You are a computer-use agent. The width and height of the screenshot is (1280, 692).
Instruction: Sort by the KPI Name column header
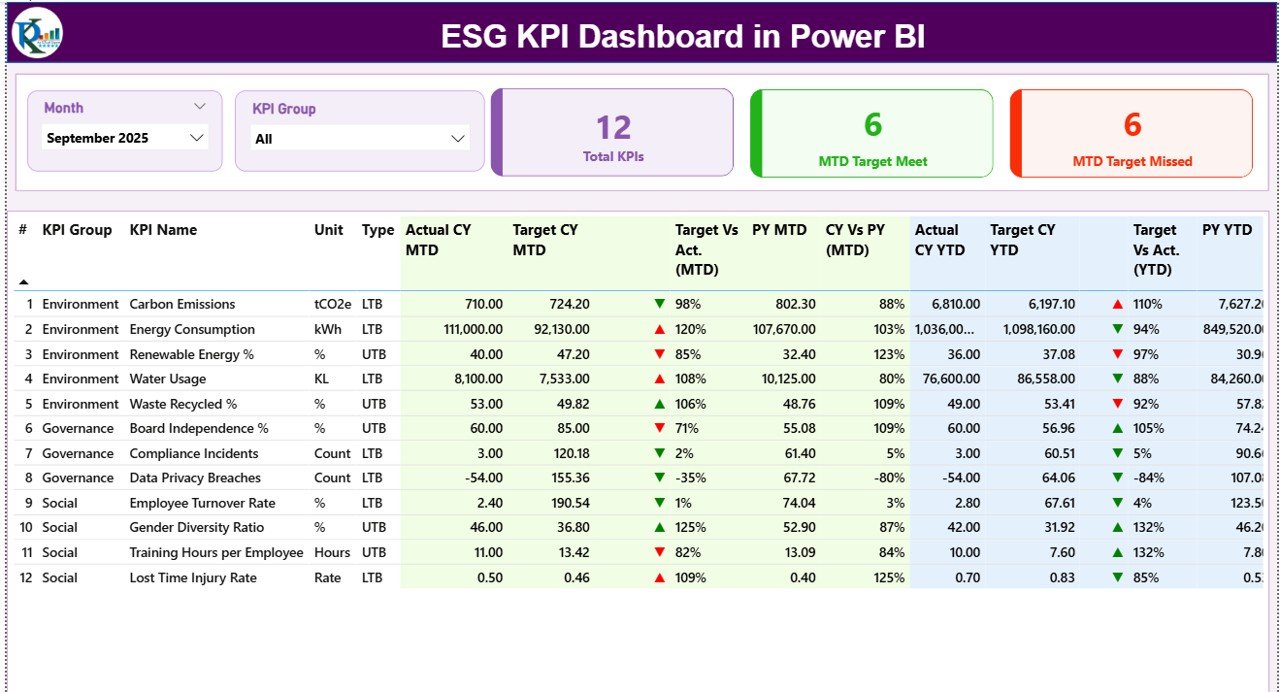(162, 230)
